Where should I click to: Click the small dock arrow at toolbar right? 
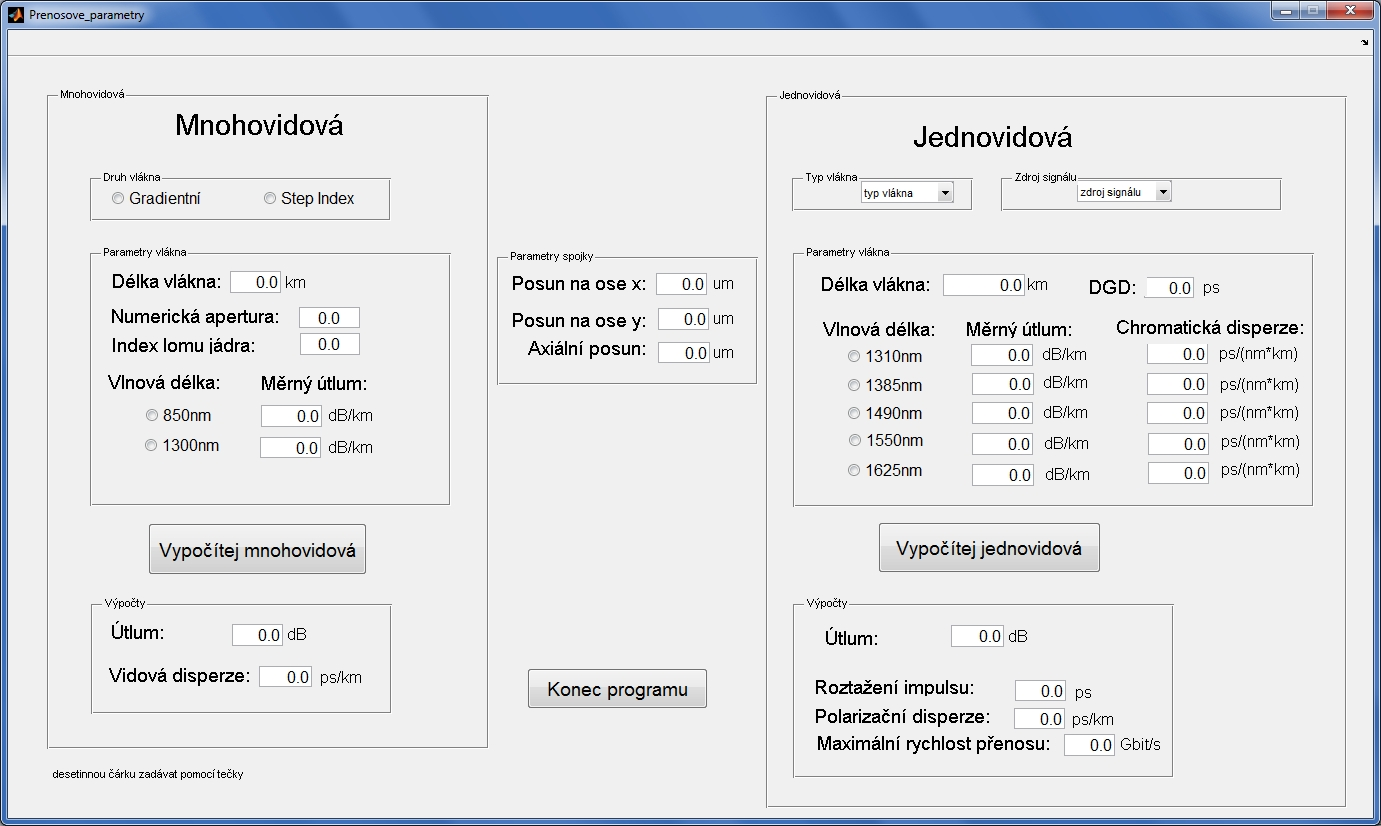click(x=1366, y=42)
